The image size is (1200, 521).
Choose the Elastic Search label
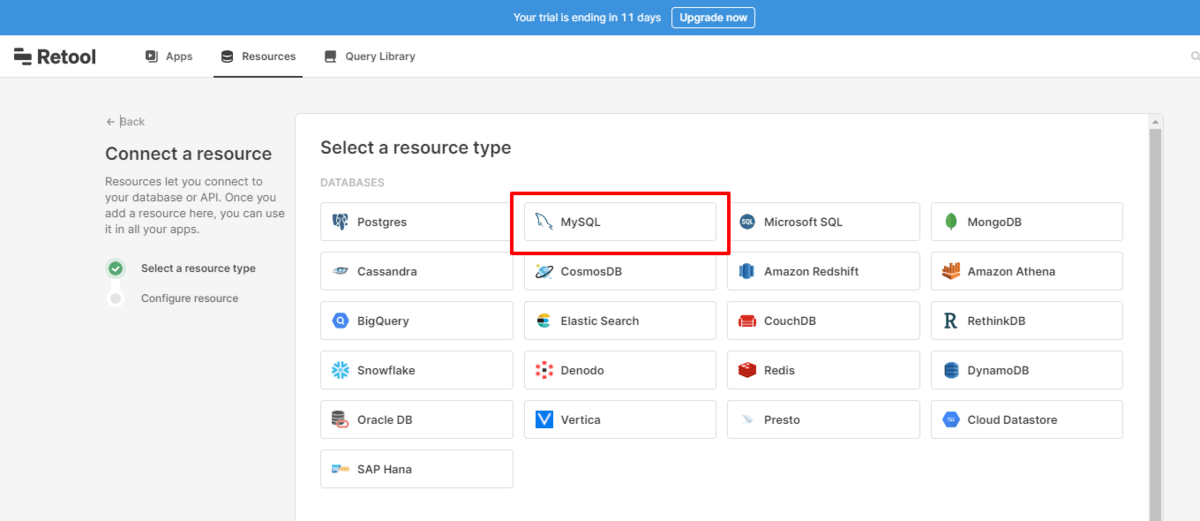[x=600, y=321]
